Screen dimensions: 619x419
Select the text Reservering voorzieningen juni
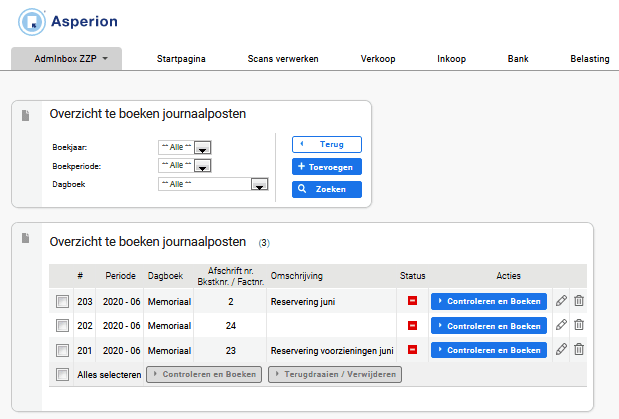point(332,351)
